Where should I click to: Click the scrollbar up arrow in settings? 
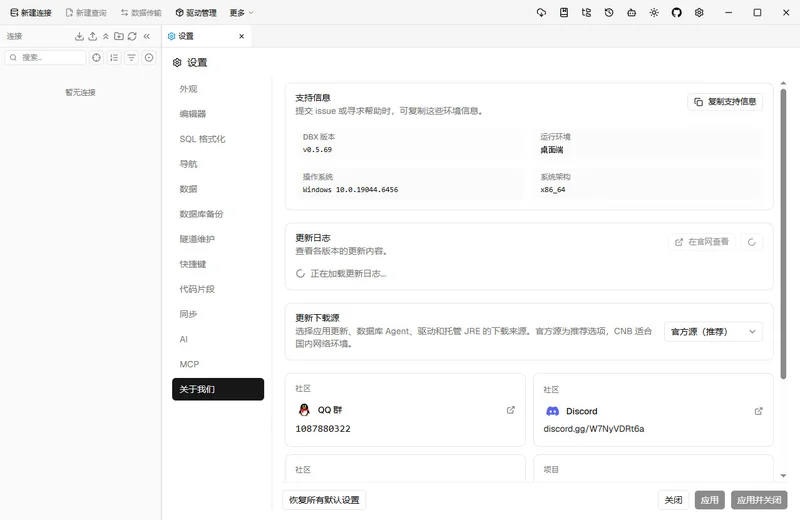click(783, 83)
